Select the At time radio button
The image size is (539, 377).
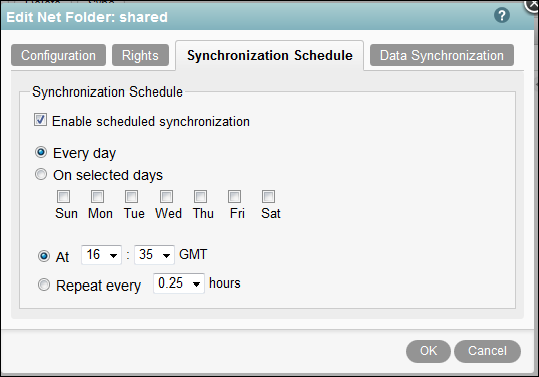(x=44, y=256)
